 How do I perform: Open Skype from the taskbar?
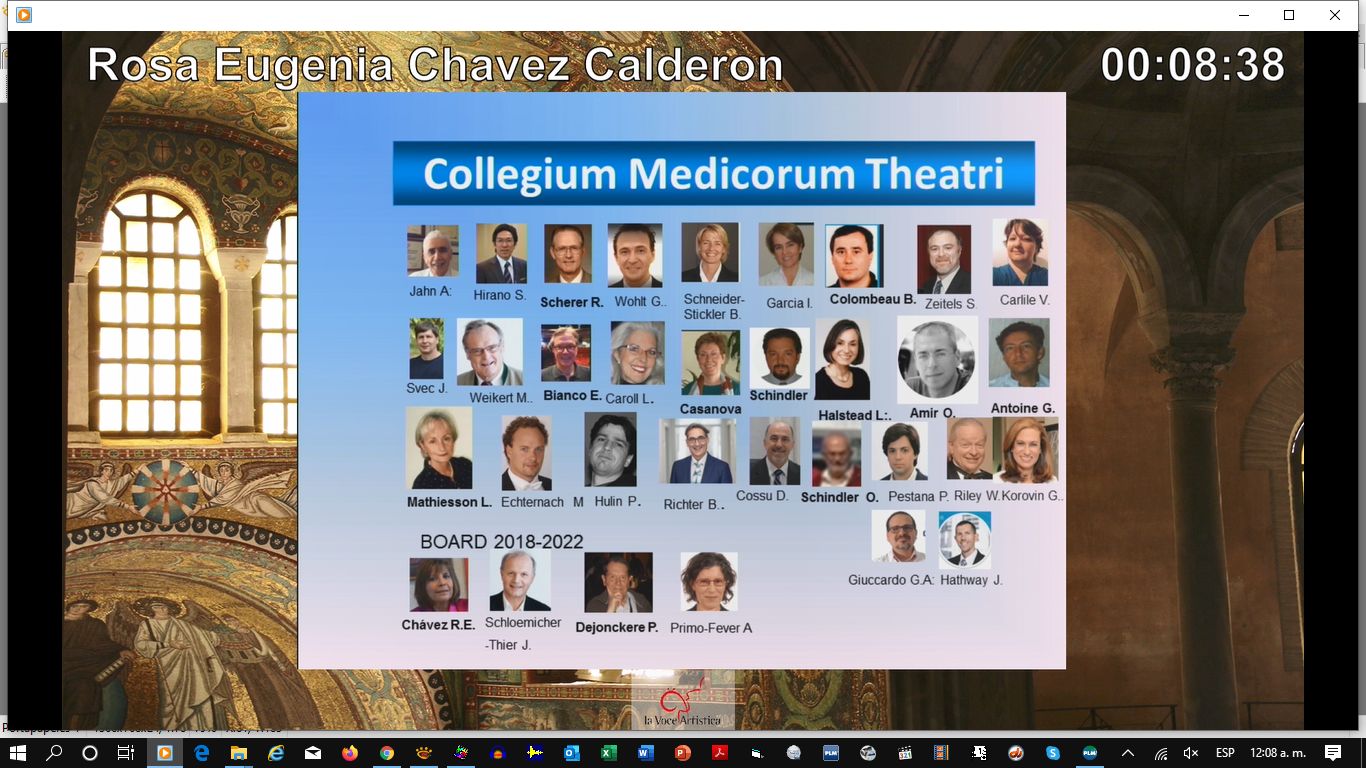(x=1052, y=753)
